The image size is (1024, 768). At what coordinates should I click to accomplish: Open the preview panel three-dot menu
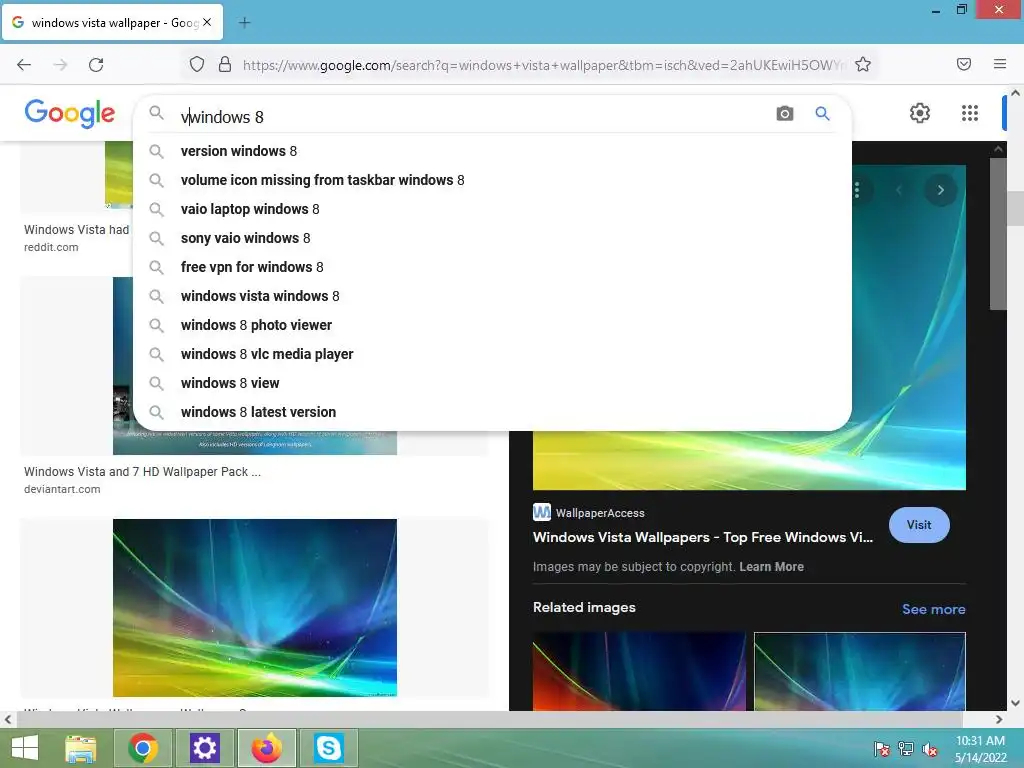[x=857, y=190]
